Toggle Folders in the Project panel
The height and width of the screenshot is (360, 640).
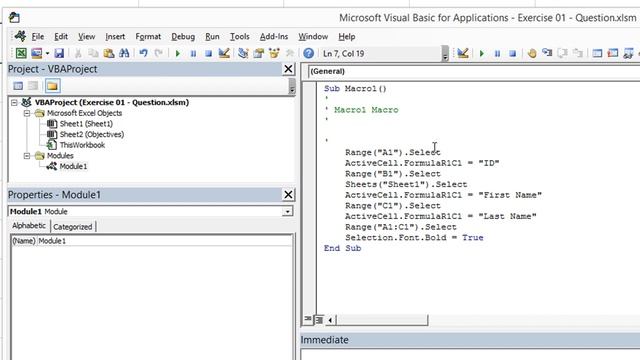click(52, 86)
